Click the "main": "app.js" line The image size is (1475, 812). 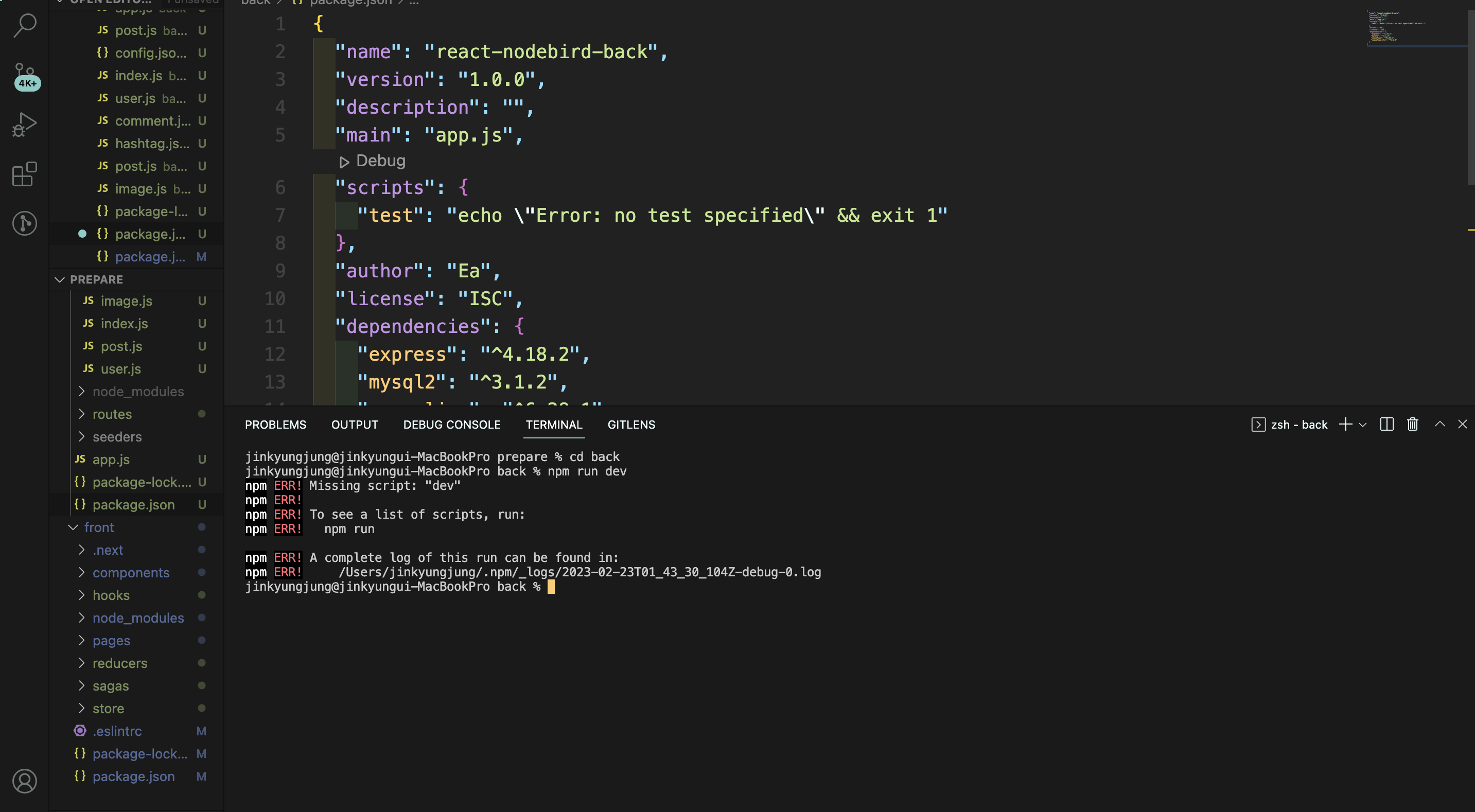click(x=429, y=135)
